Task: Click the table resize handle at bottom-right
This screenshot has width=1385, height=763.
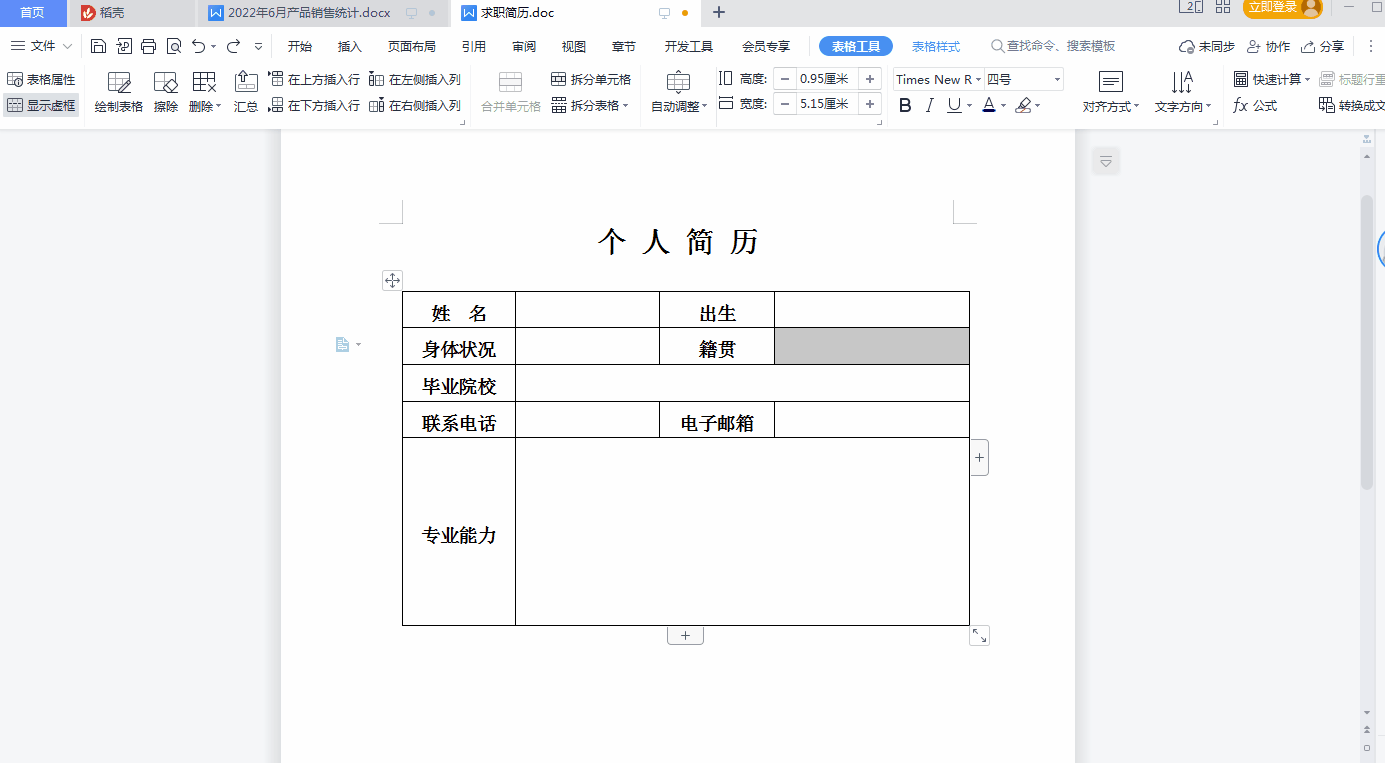Action: (979, 635)
